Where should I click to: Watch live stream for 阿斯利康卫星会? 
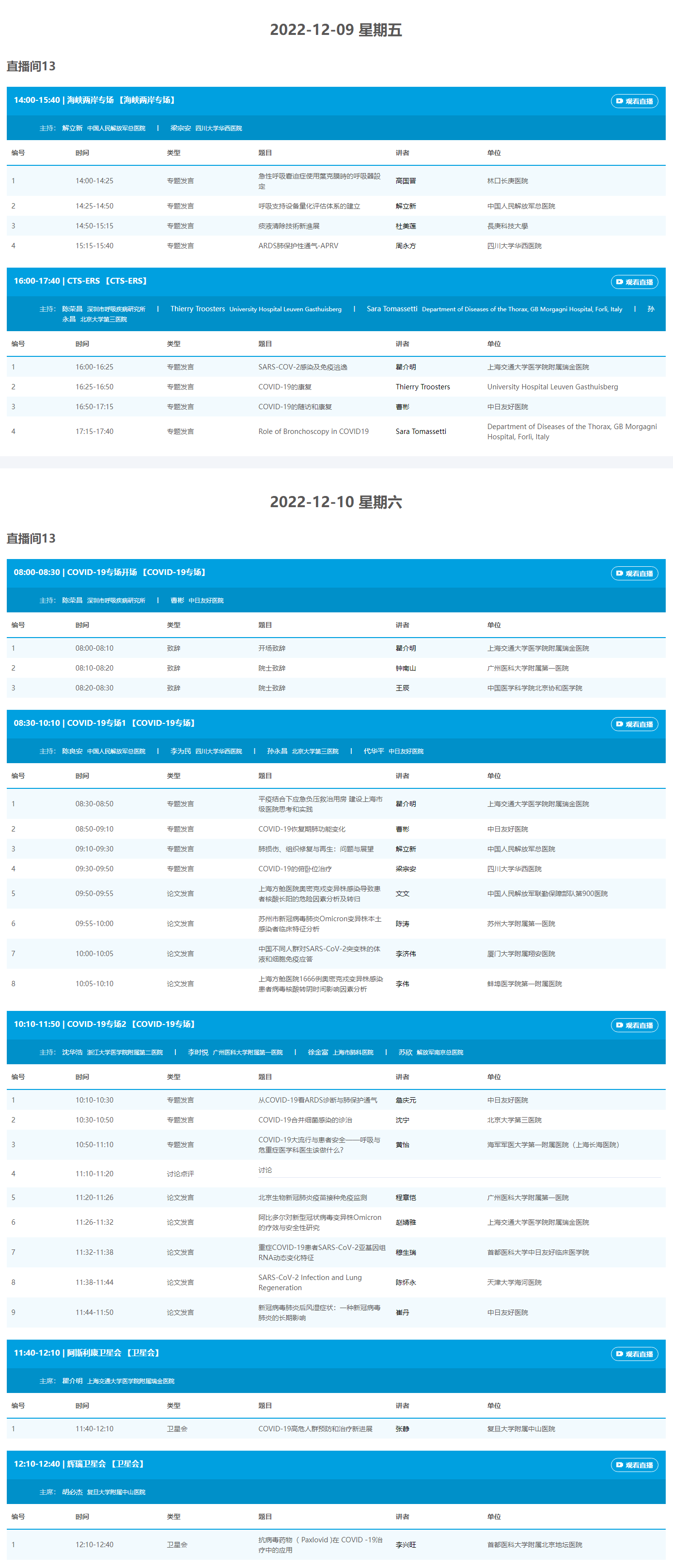coord(634,1354)
